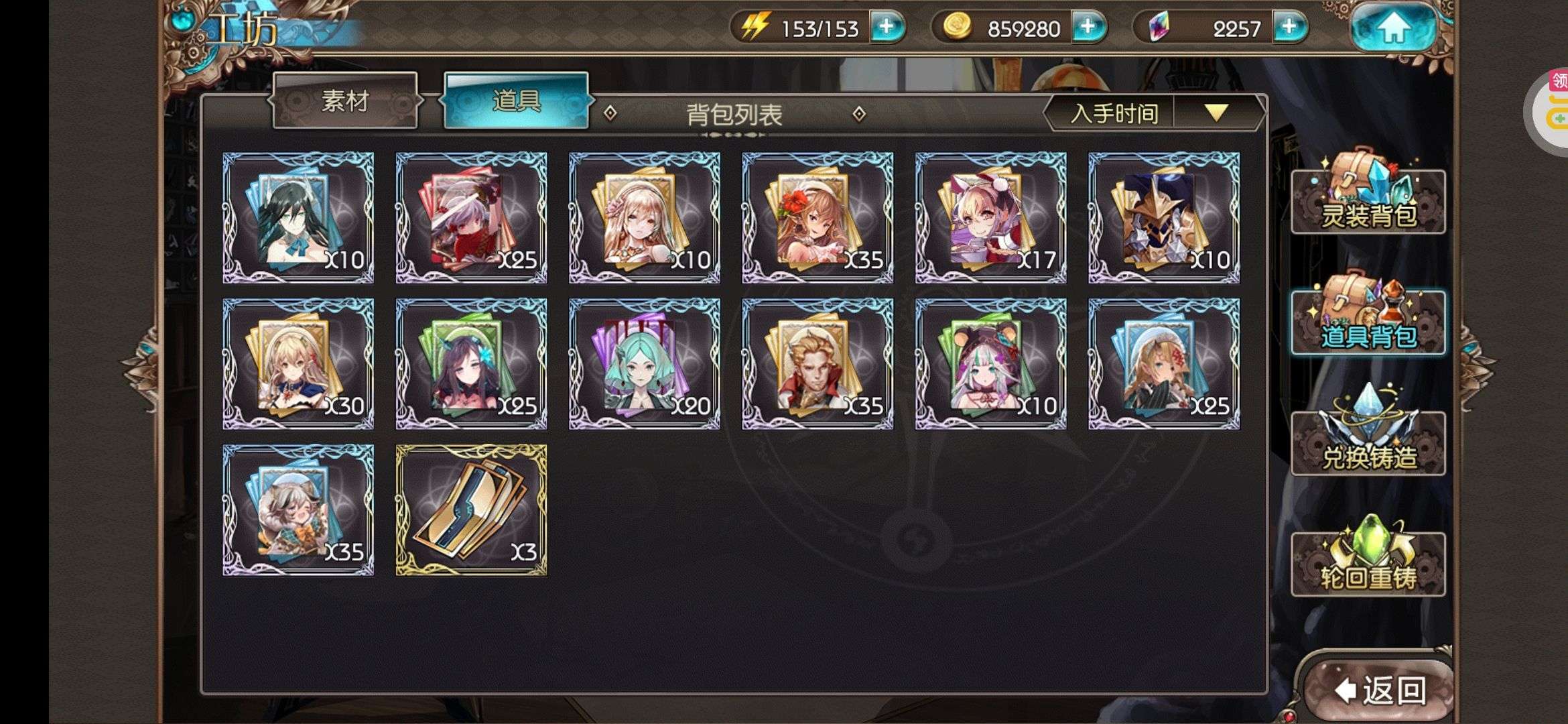Screen dimensions: 1568x724
Task: Open 轮回重铸 reforging
Action: tap(1368, 556)
